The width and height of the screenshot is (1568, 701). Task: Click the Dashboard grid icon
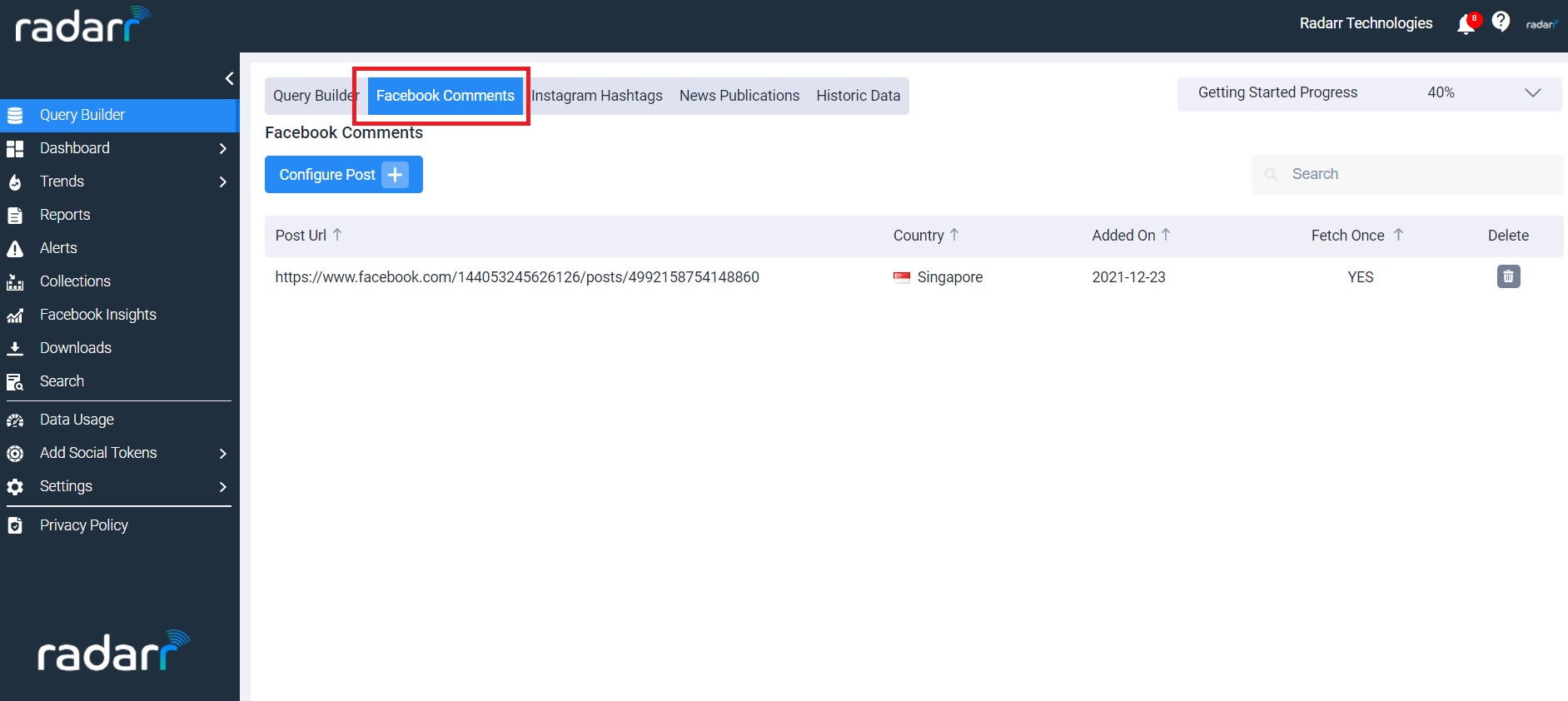pos(15,149)
